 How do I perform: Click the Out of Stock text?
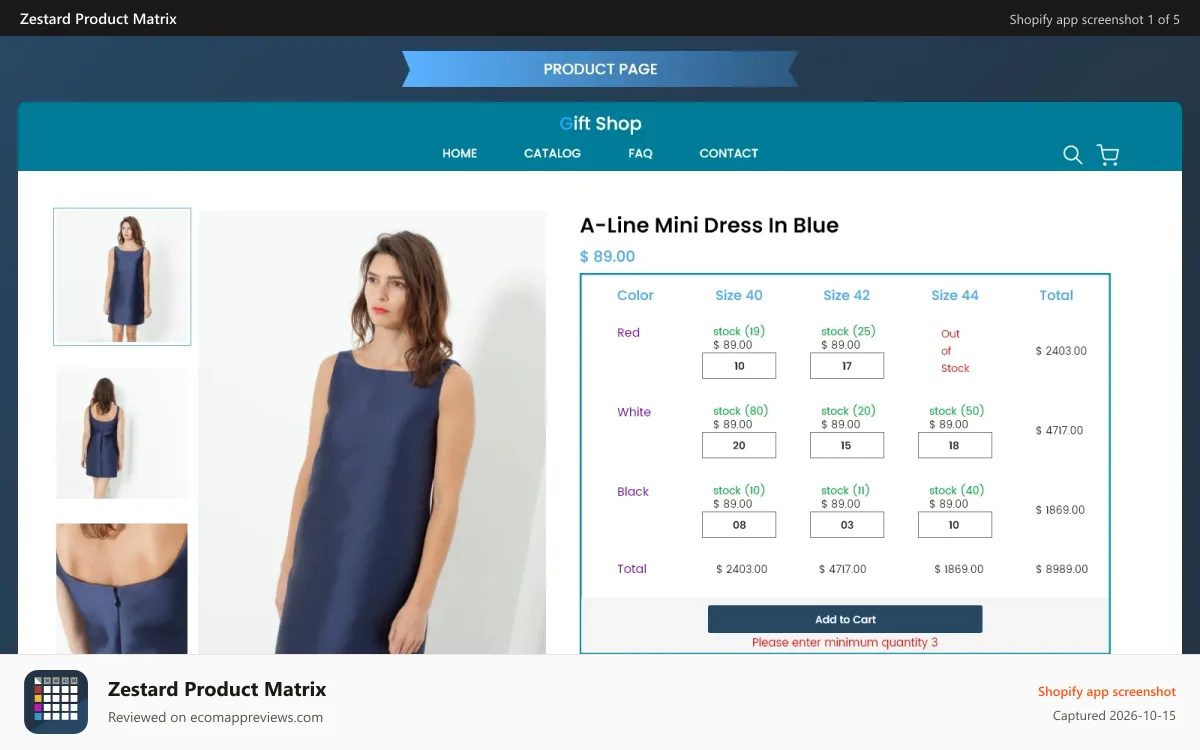(x=955, y=351)
